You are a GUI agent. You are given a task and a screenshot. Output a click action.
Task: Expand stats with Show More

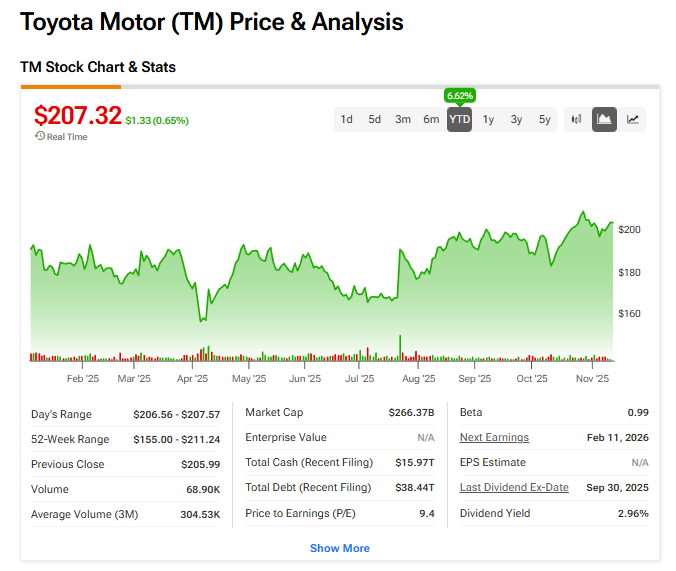point(339,548)
